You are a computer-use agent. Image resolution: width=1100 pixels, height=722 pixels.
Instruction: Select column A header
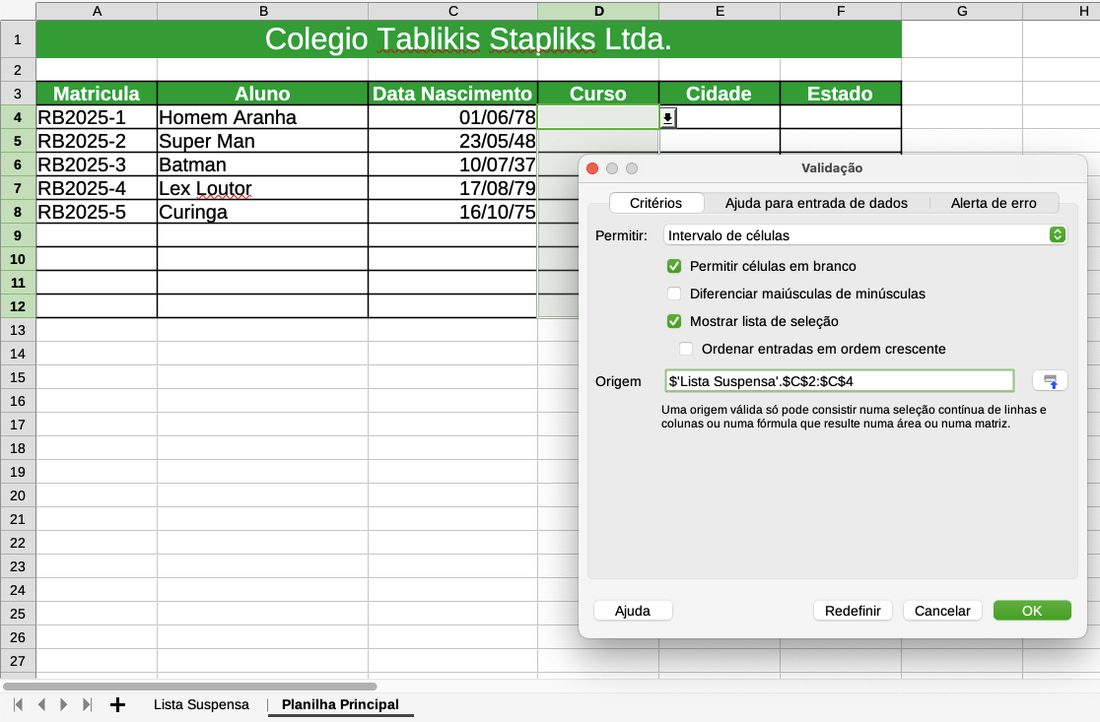[97, 11]
